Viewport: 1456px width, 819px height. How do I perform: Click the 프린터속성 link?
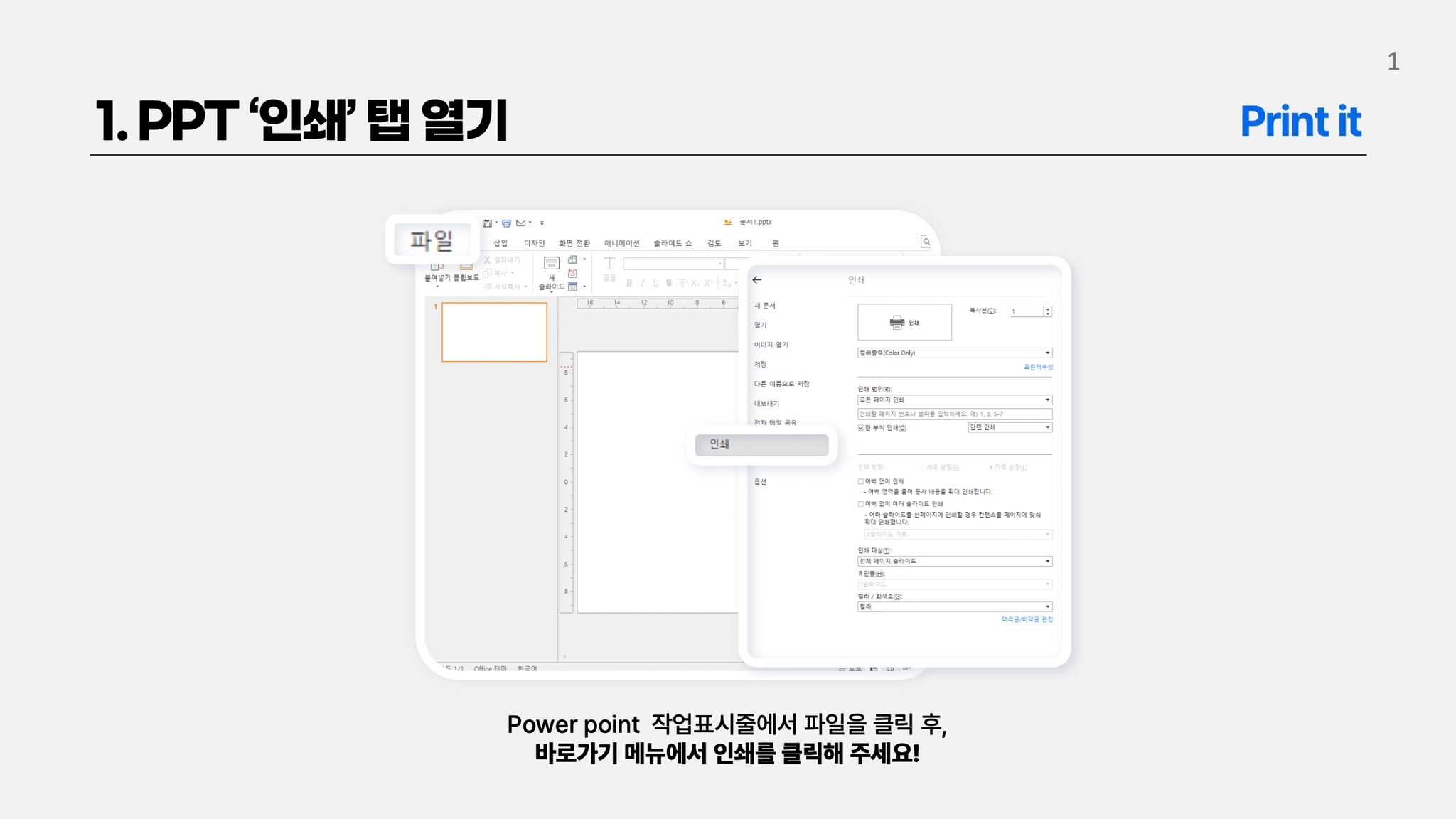click(1038, 367)
